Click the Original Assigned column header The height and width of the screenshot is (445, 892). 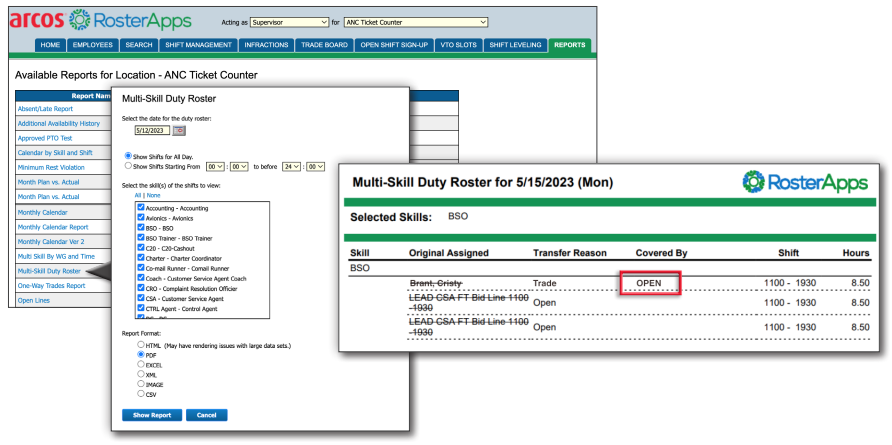449,253
